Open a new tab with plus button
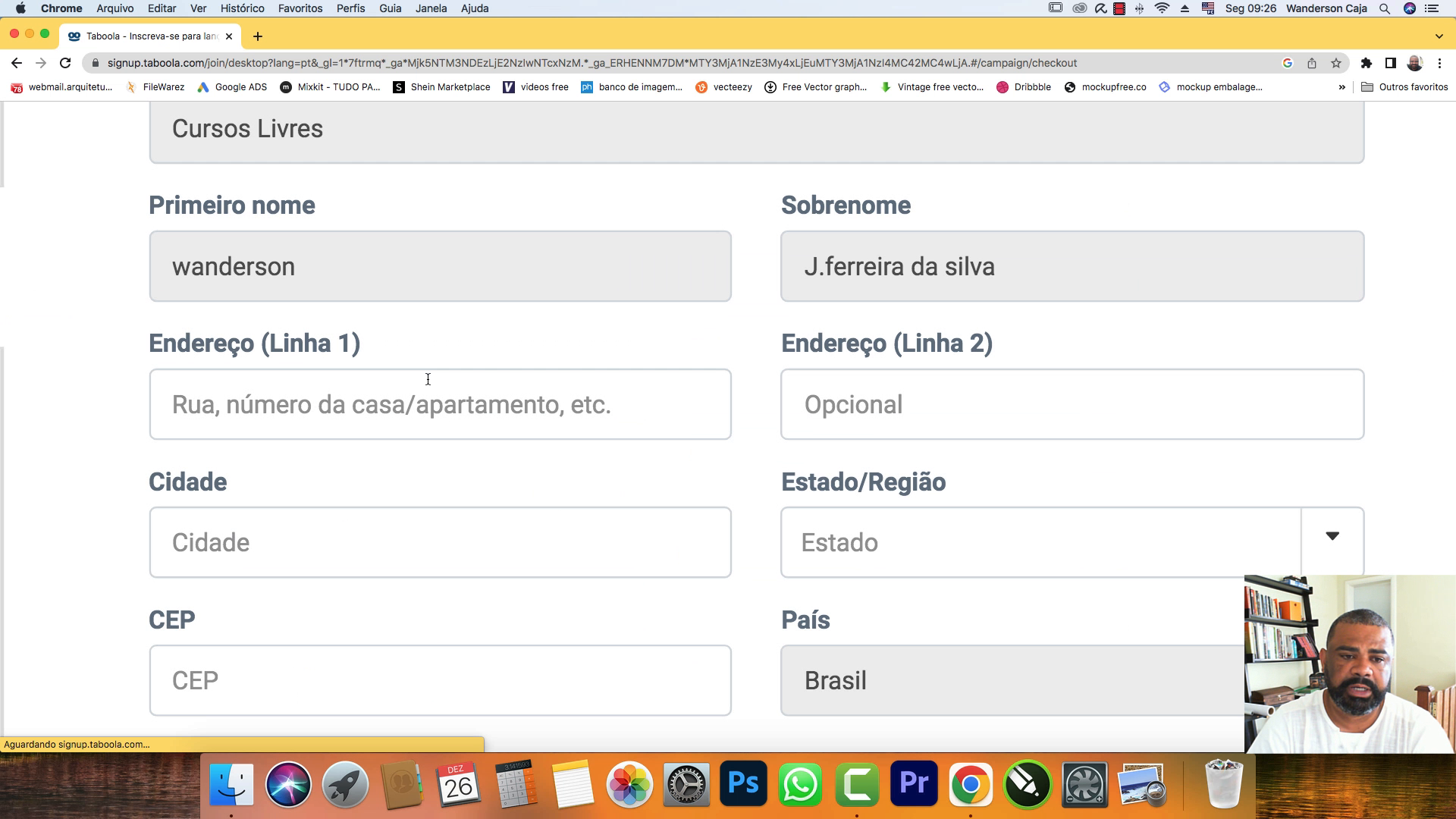Screen dimensions: 1456x819 (258, 36)
